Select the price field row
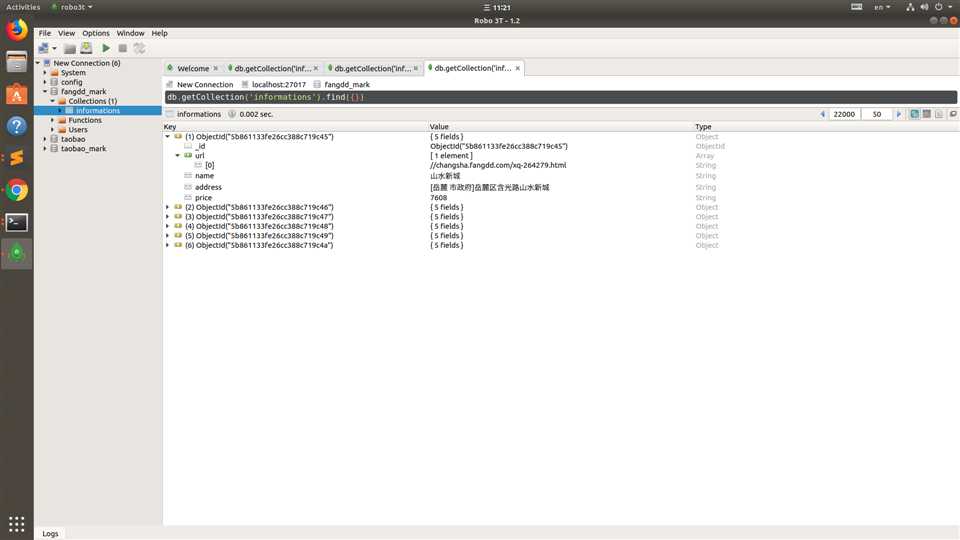 [x=560, y=198]
